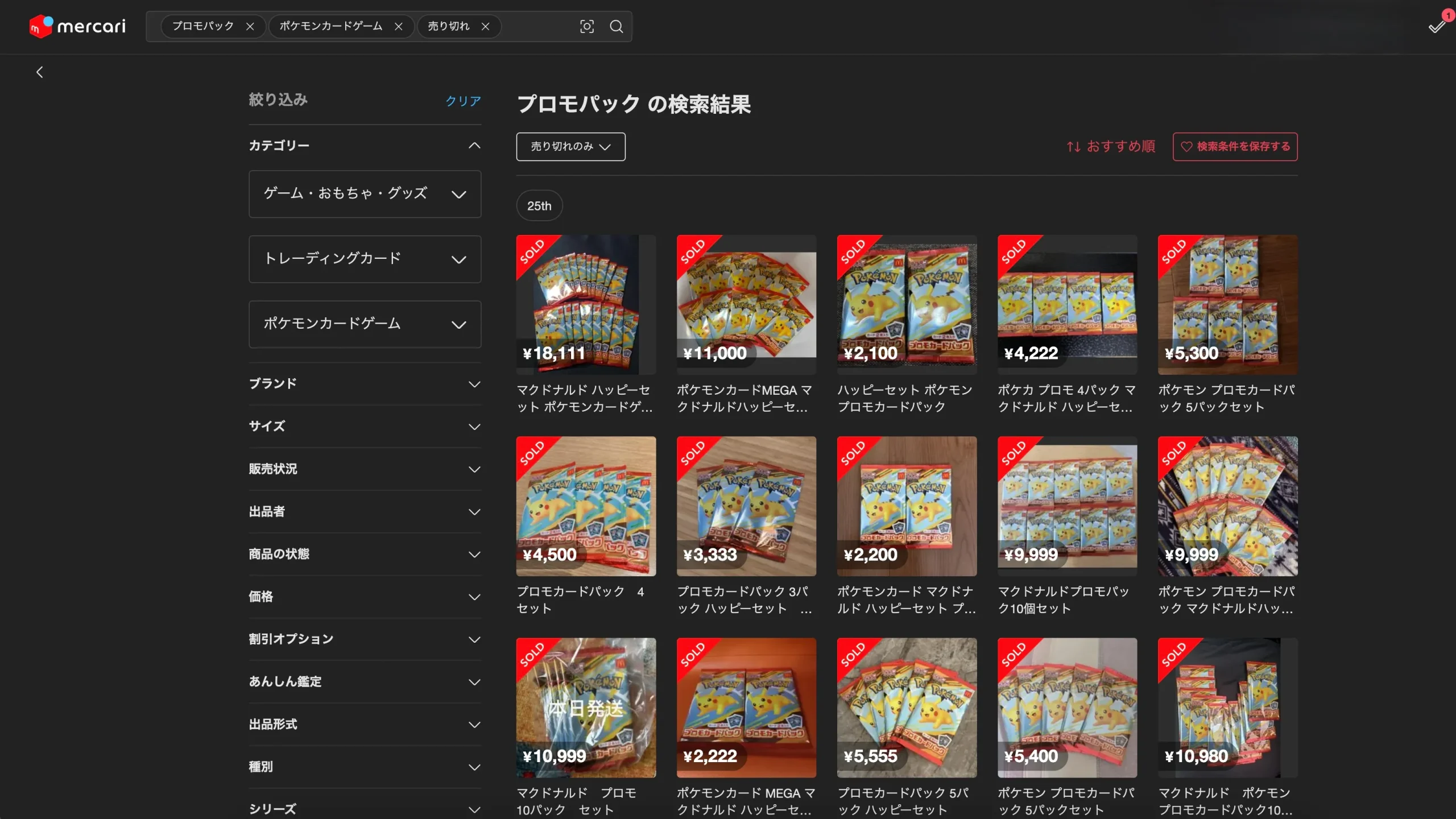Expand the サイズ filter
The height and width of the screenshot is (819, 1456).
pos(365,427)
